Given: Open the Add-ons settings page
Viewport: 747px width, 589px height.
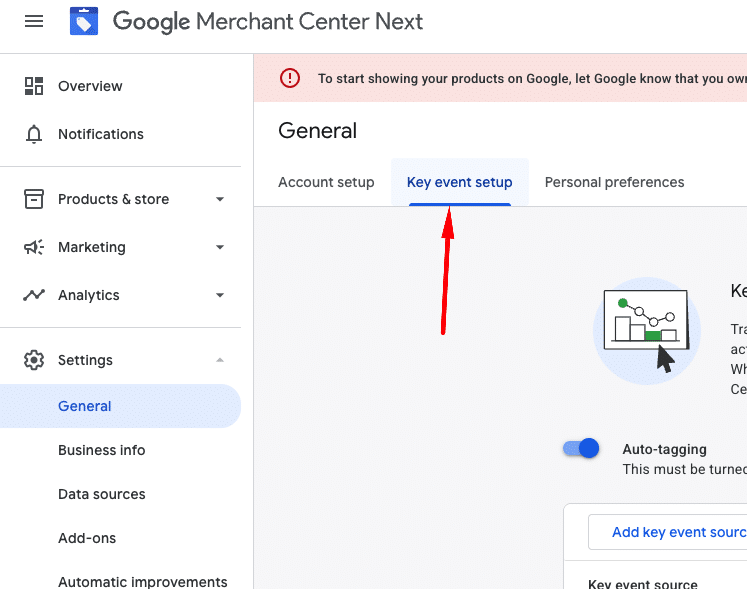Looking at the screenshot, I should tap(87, 538).
